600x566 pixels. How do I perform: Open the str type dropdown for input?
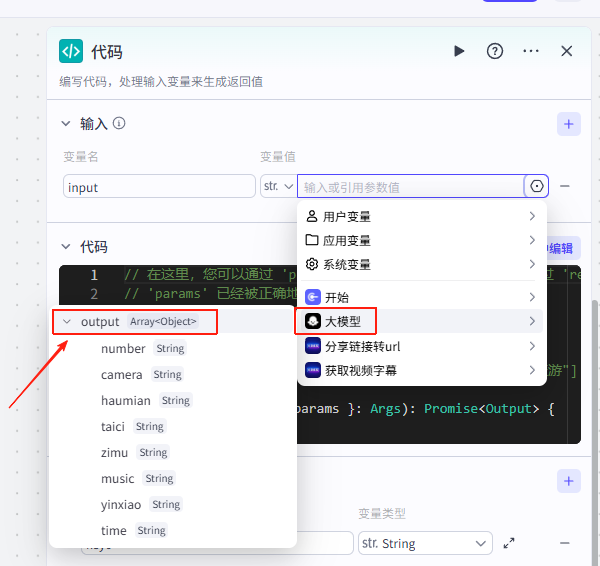pyautogui.click(x=277, y=186)
